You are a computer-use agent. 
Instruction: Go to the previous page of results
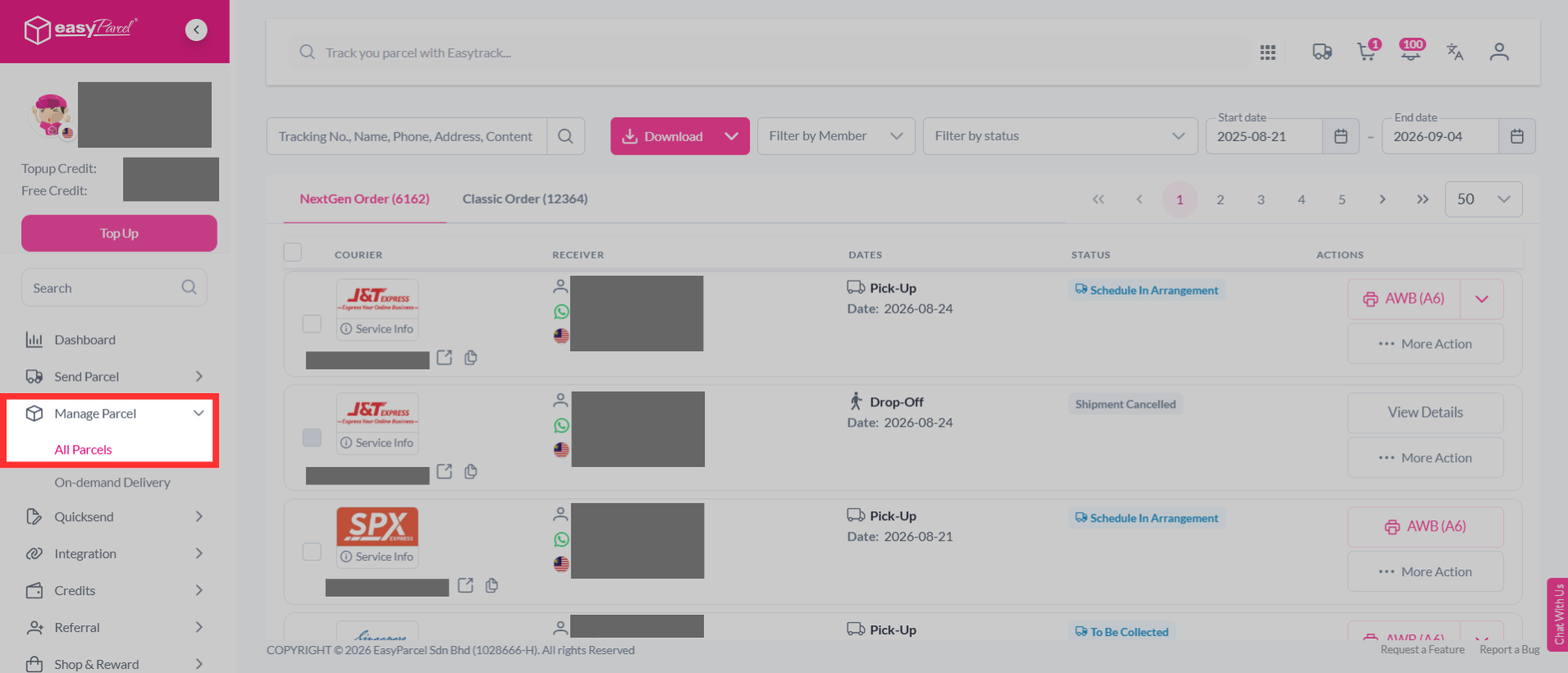(1139, 199)
